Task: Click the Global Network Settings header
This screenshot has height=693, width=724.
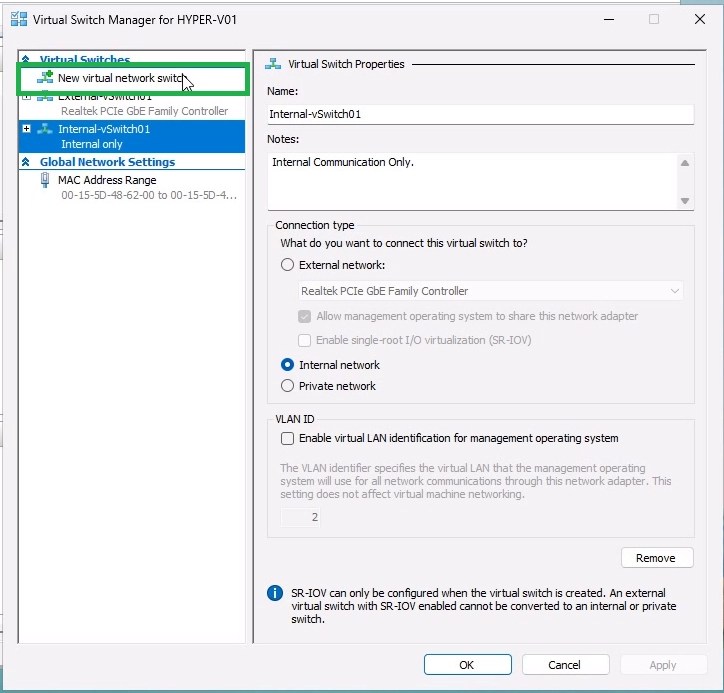Action: tap(107, 162)
